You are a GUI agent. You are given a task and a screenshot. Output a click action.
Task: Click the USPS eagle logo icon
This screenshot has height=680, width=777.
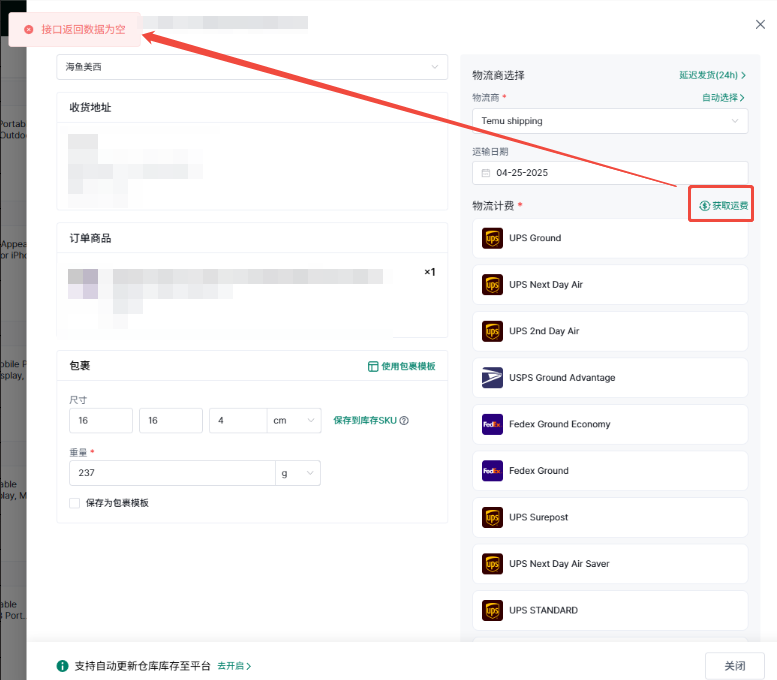click(492, 378)
